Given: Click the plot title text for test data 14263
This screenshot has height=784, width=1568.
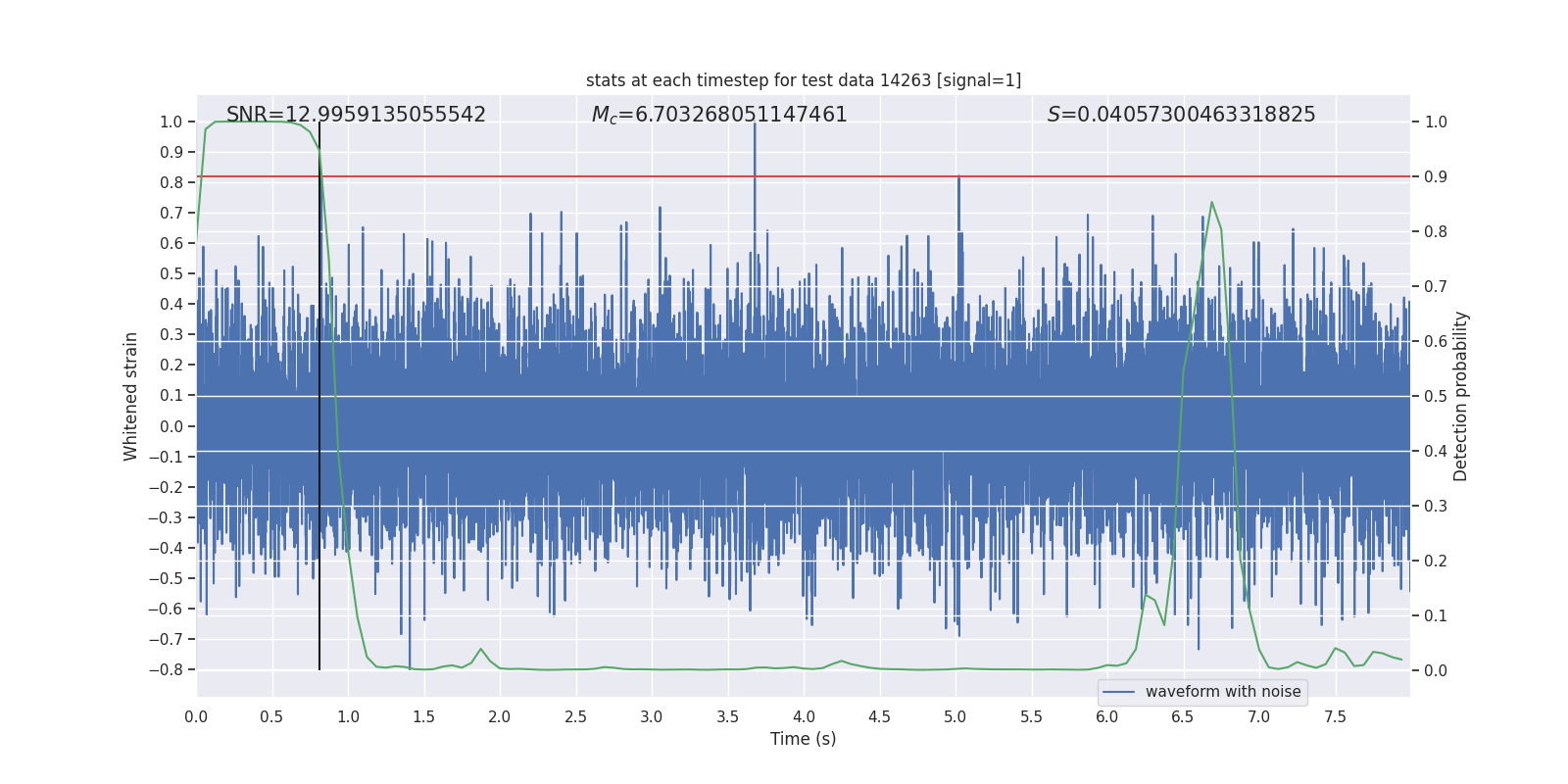Looking at the screenshot, I should [x=803, y=80].
